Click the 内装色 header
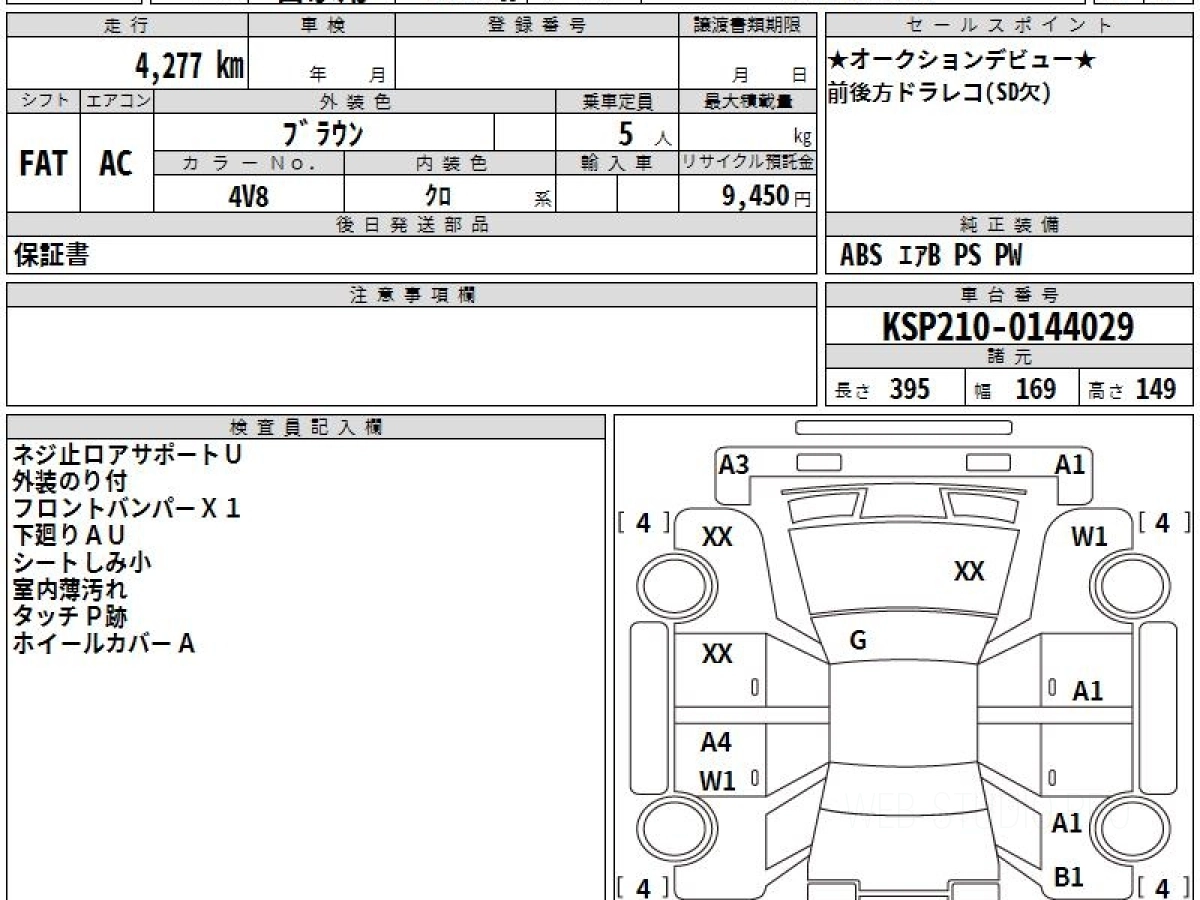The width and height of the screenshot is (1200, 900). (450, 164)
